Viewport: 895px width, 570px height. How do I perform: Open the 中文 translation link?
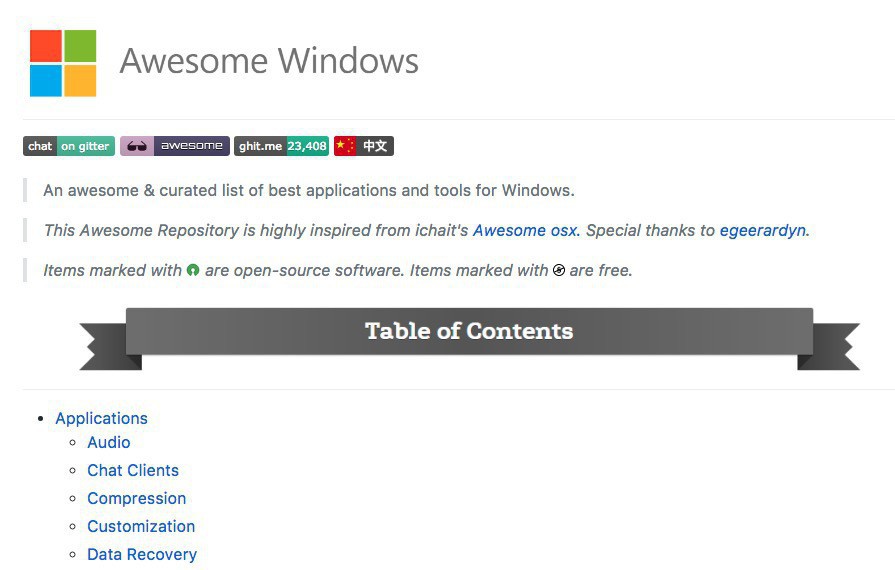point(375,146)
